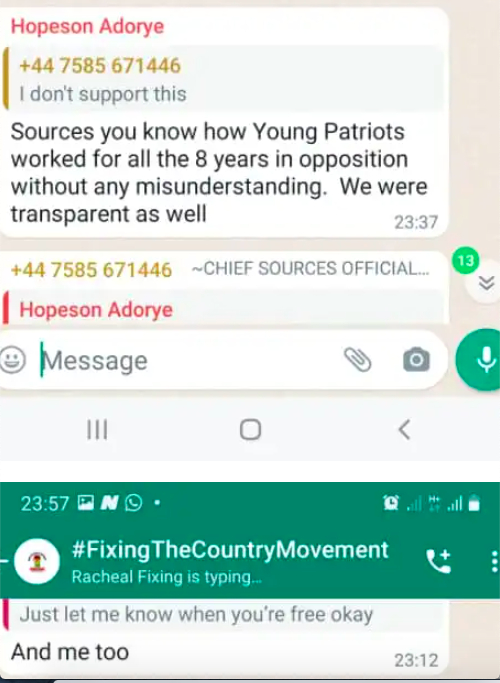Screen dimensions: 500x683
Task: Tap the Android recent apps button
Action: pos(97,430)
